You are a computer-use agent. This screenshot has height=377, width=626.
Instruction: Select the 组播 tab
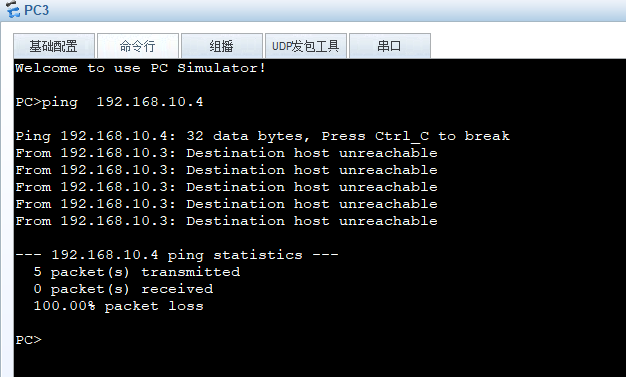(x=222, y=46)
